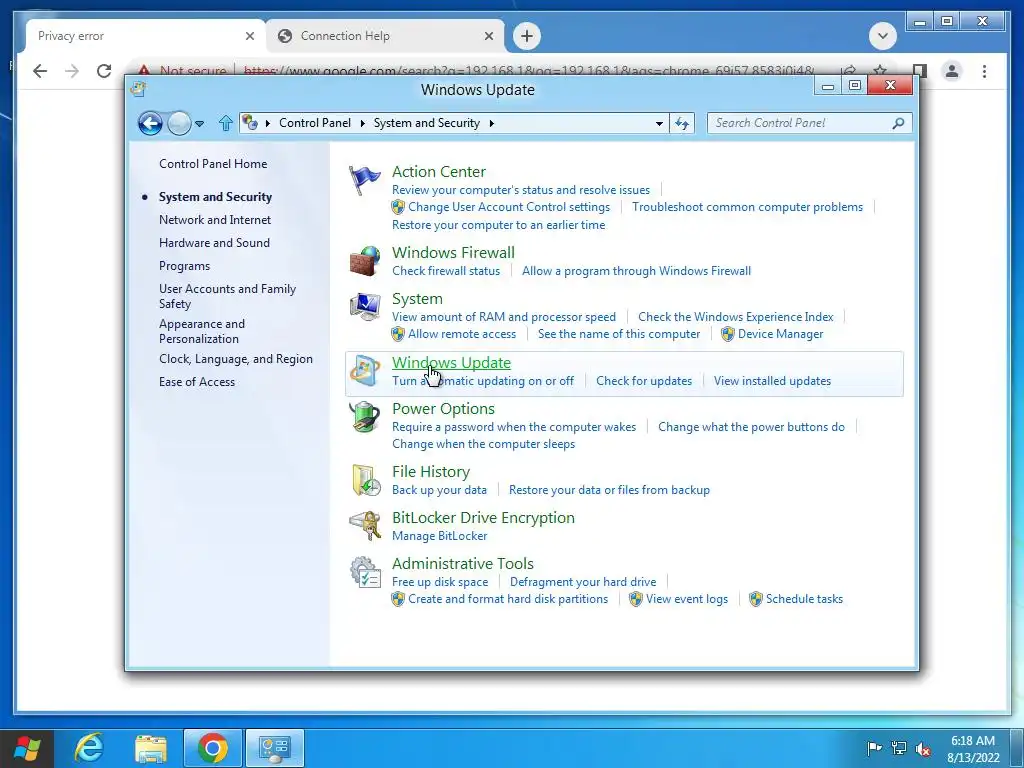The height and width of the screenshot is (768, 1024).
Task: Expand the arrow after System and Security
Action: click(491, 123)
